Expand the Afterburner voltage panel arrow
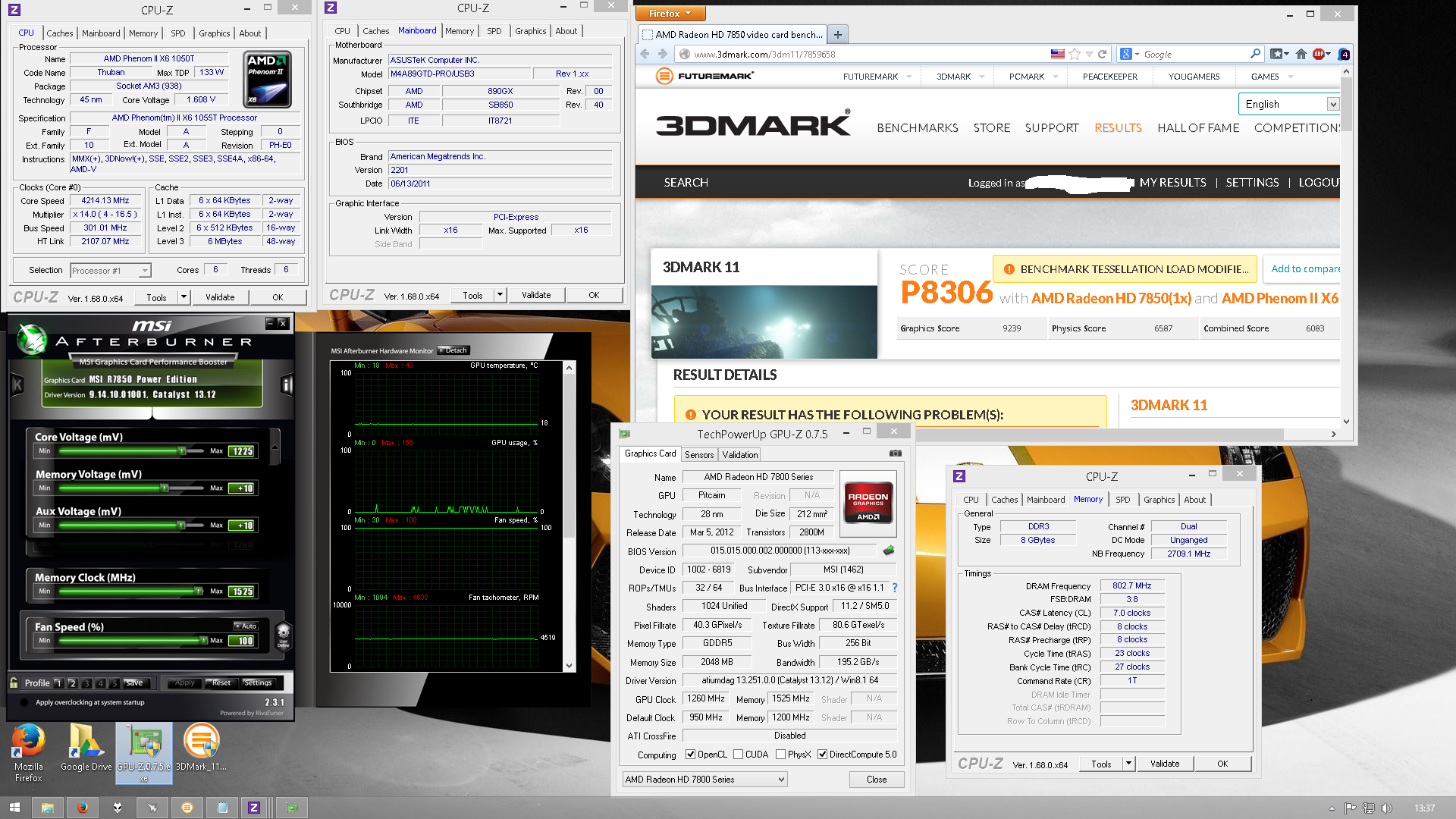 coord(275,447)
